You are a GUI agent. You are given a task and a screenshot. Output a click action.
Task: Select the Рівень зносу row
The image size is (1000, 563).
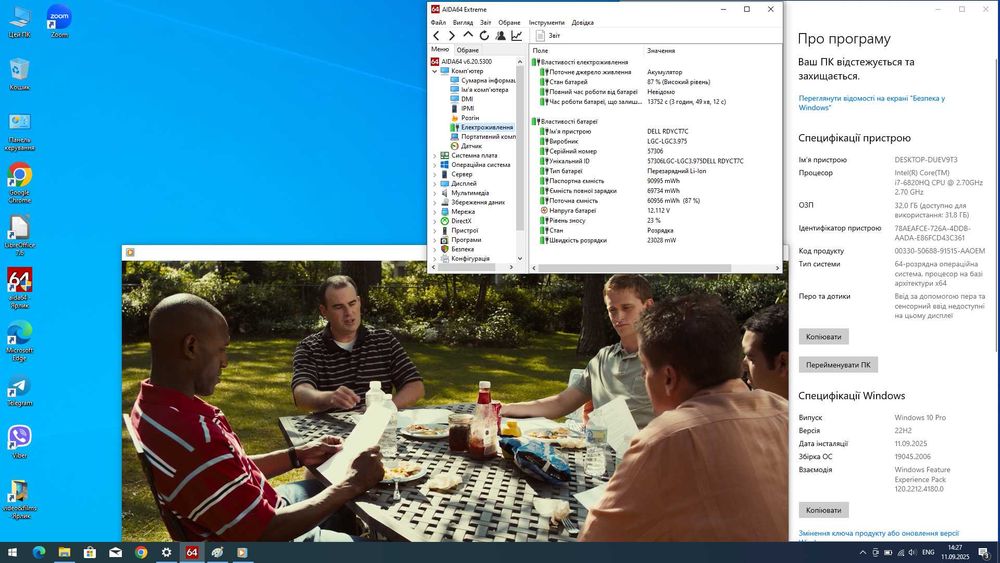coord(656,221)
